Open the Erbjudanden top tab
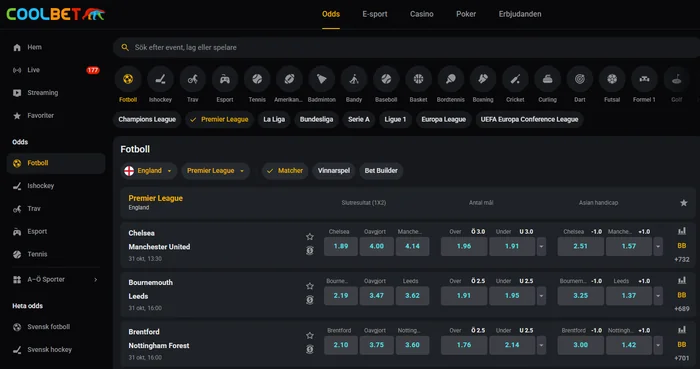Image resolution: width=700 pixels, height=369 pixels. [520, 14]
